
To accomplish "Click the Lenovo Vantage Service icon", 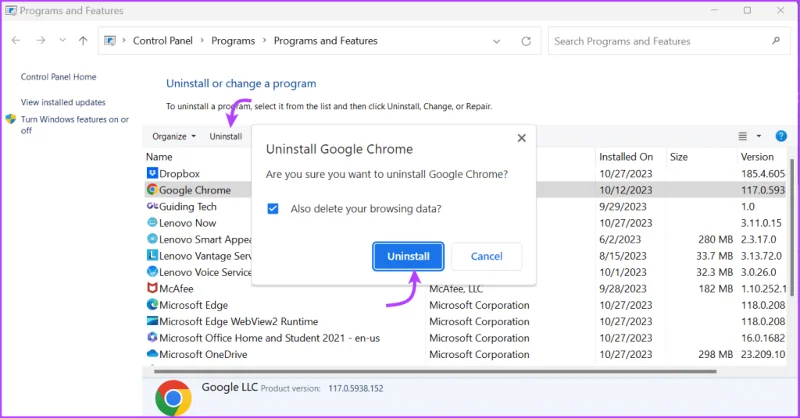I will click(152, 255).
